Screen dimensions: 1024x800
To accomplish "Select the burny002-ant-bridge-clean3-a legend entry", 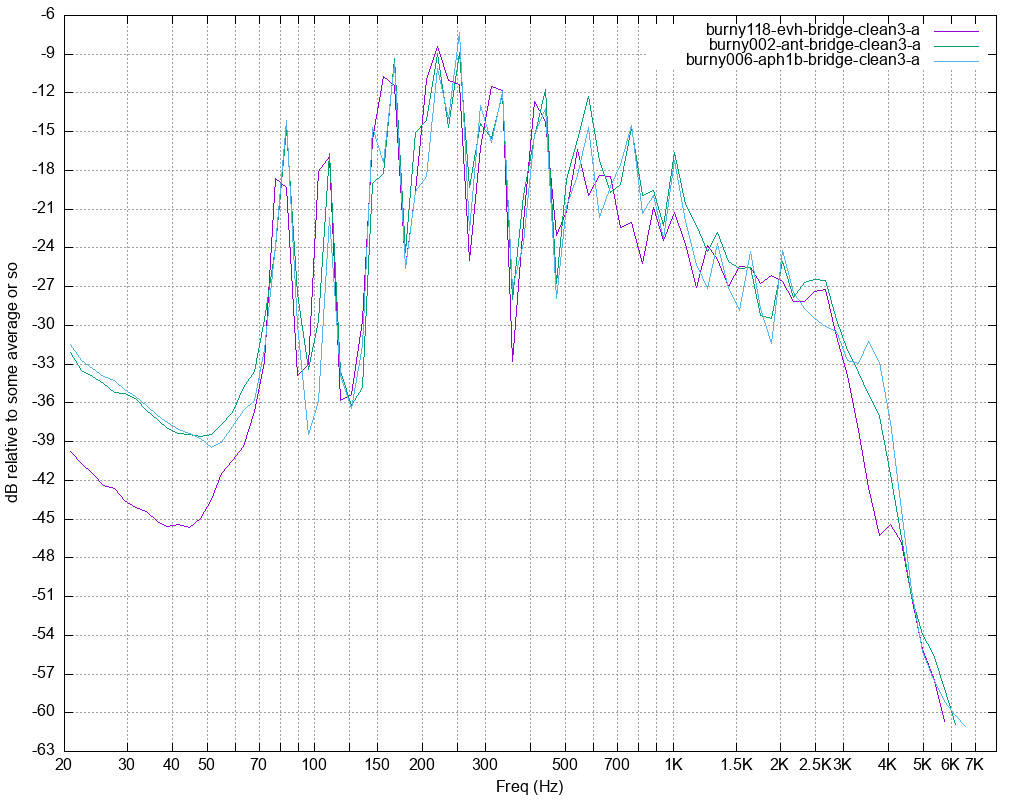I will click(813, 44).
